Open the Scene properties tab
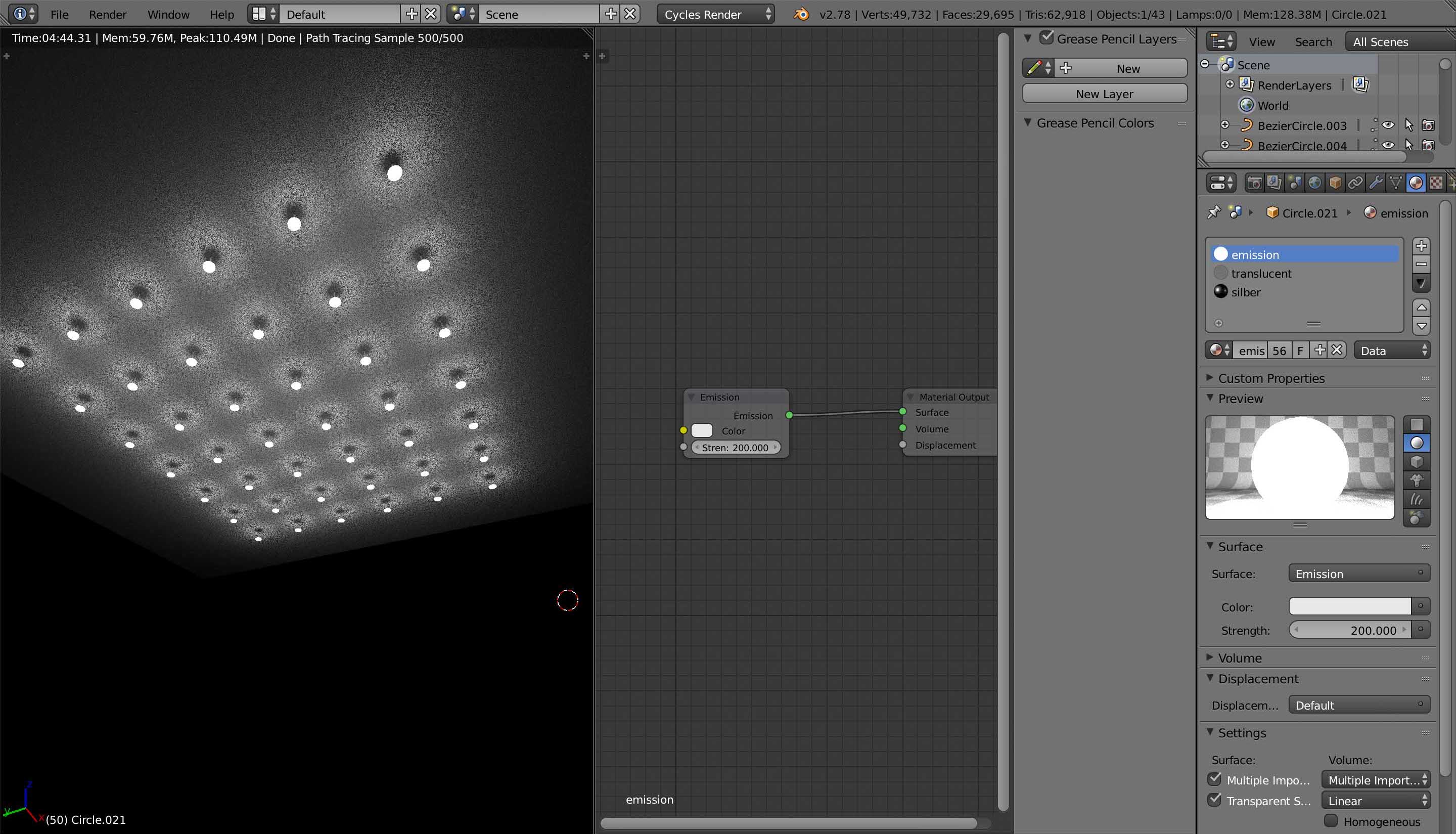Image resolution: width=1456 pixels, height=834 pixels. pyautogui.click(x=1295, y=183)
